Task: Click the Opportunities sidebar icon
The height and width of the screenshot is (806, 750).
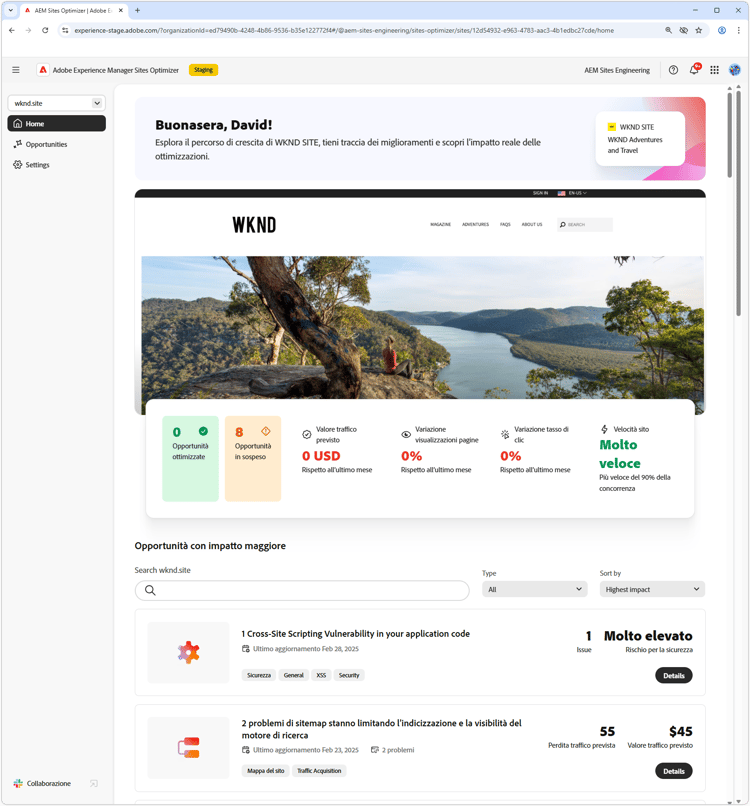Action: point(17,144)
